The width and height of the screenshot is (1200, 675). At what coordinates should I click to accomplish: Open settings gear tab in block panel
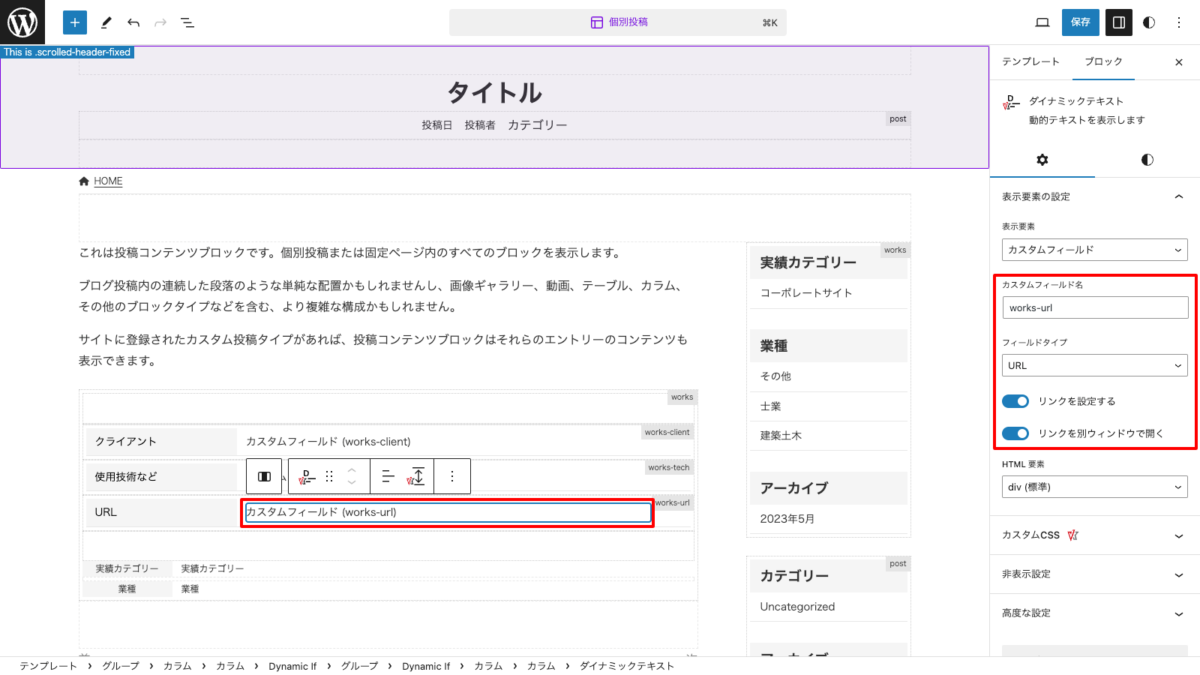coord(1042,159)
